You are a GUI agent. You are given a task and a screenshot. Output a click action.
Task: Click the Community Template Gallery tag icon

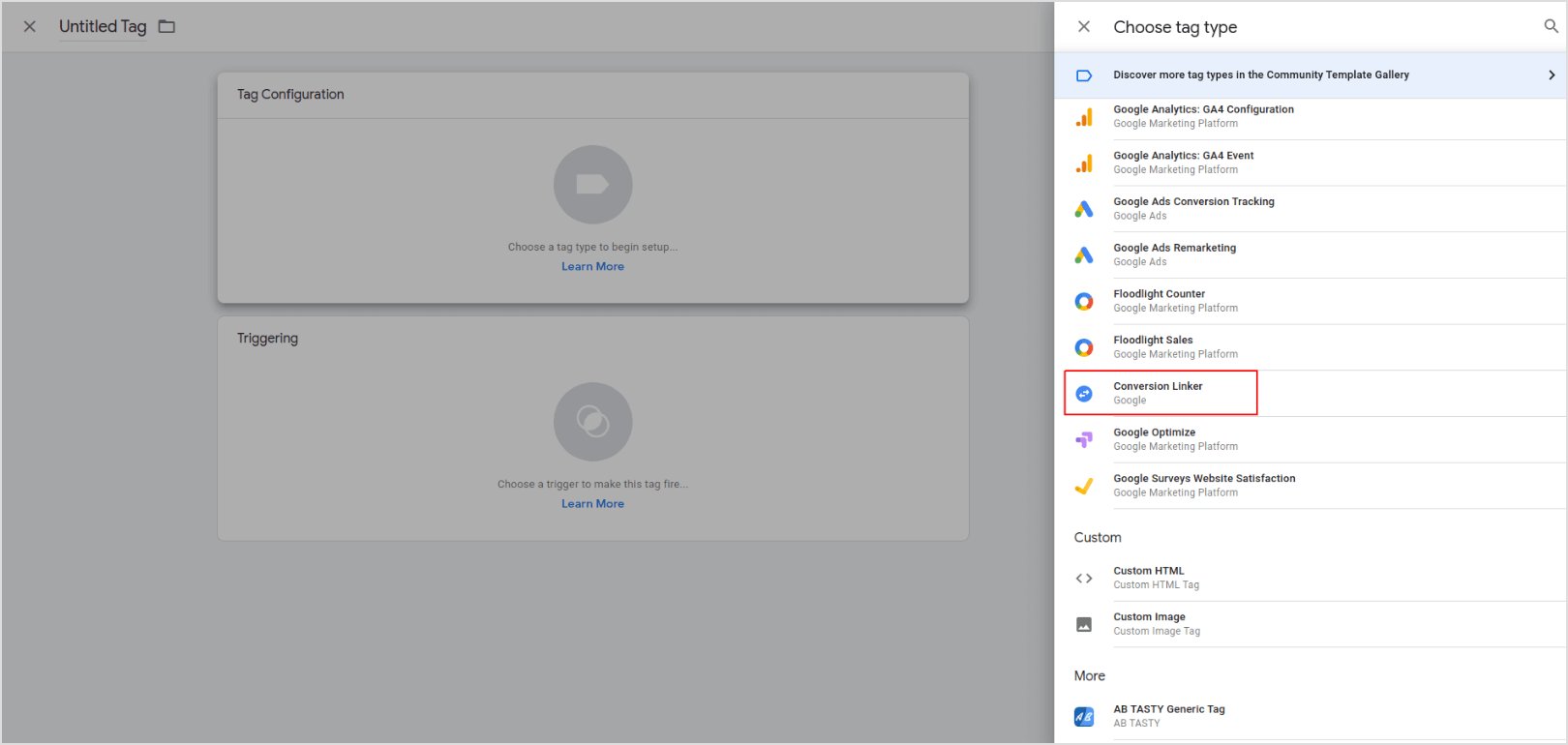coord(1084,75)
